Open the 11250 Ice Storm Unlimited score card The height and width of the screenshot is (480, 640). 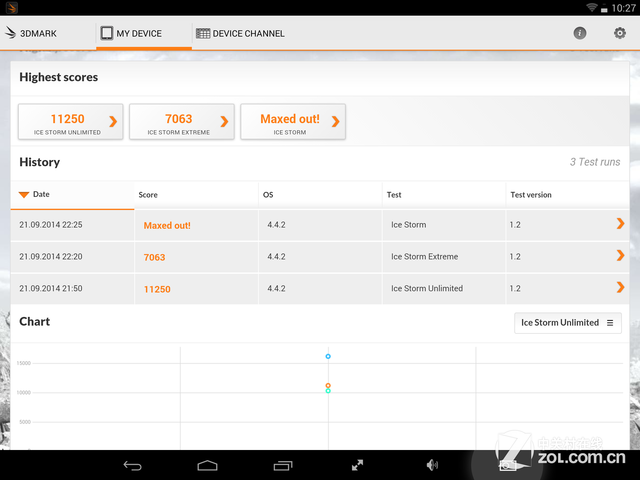click(x=71, y=122)
